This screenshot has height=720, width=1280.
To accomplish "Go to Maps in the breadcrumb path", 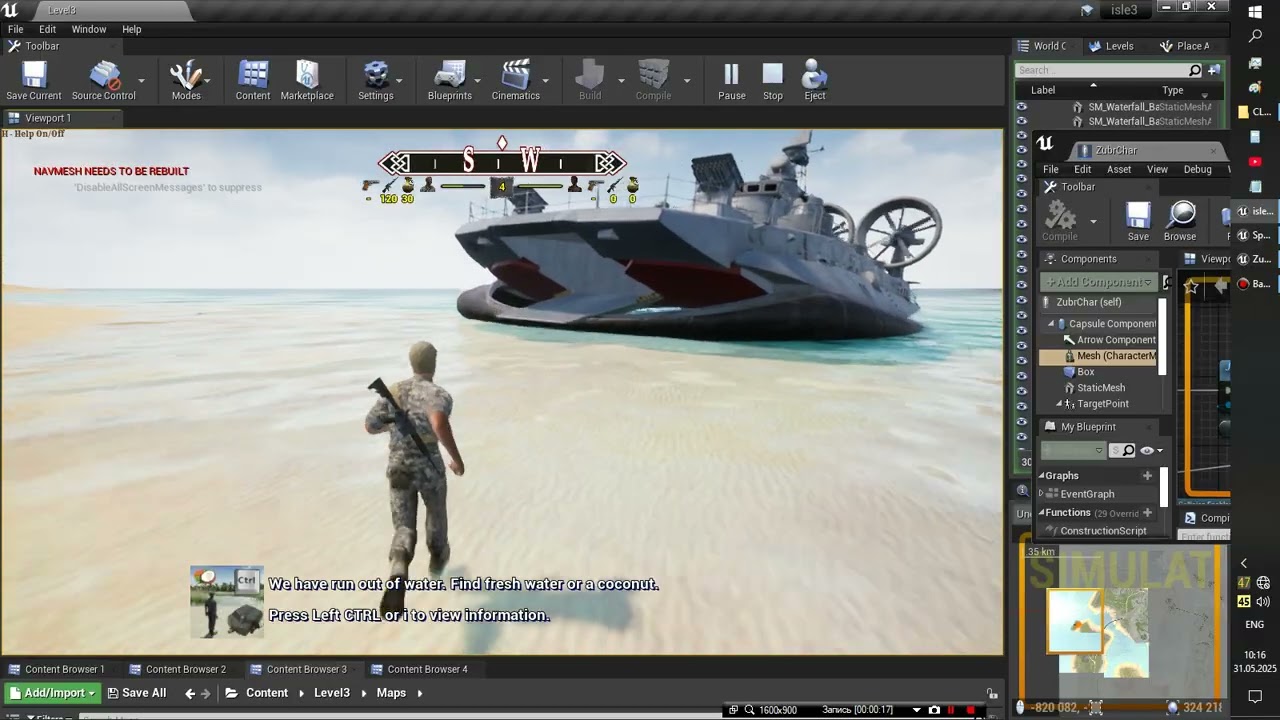I will [x=391, y=693].
